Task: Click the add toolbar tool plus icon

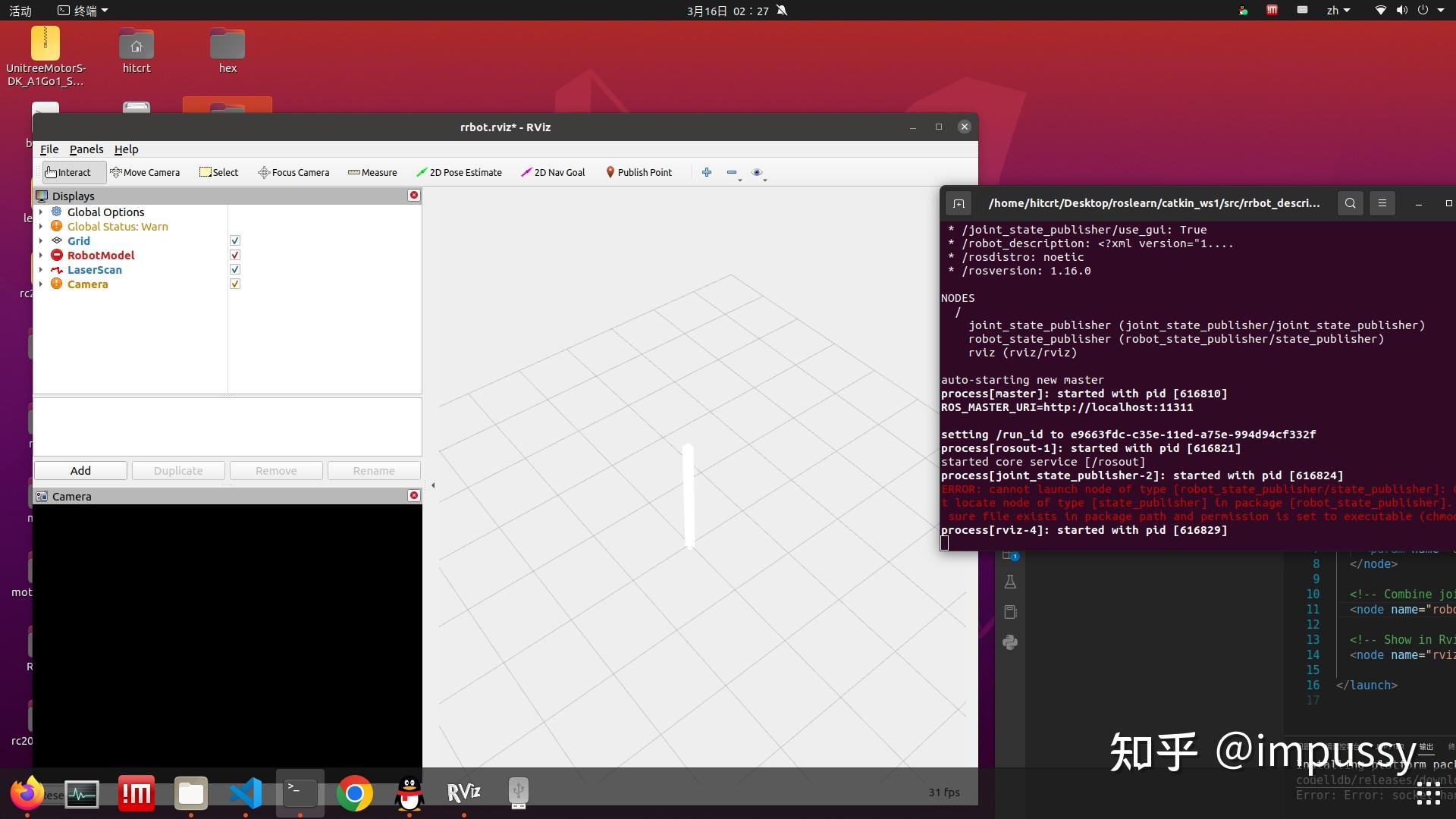Action: [706, 172]
